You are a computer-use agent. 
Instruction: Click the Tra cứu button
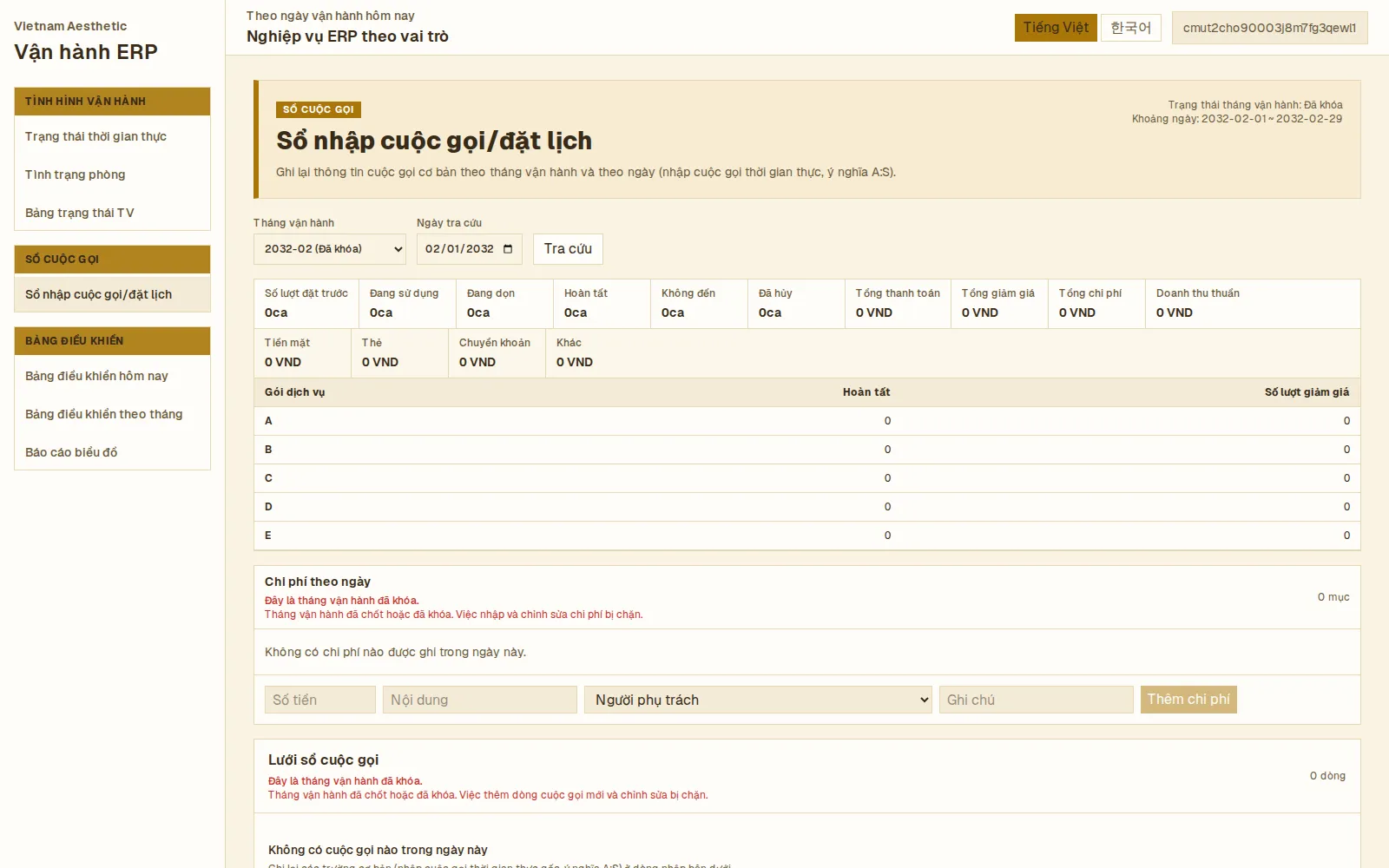[568, 249]
